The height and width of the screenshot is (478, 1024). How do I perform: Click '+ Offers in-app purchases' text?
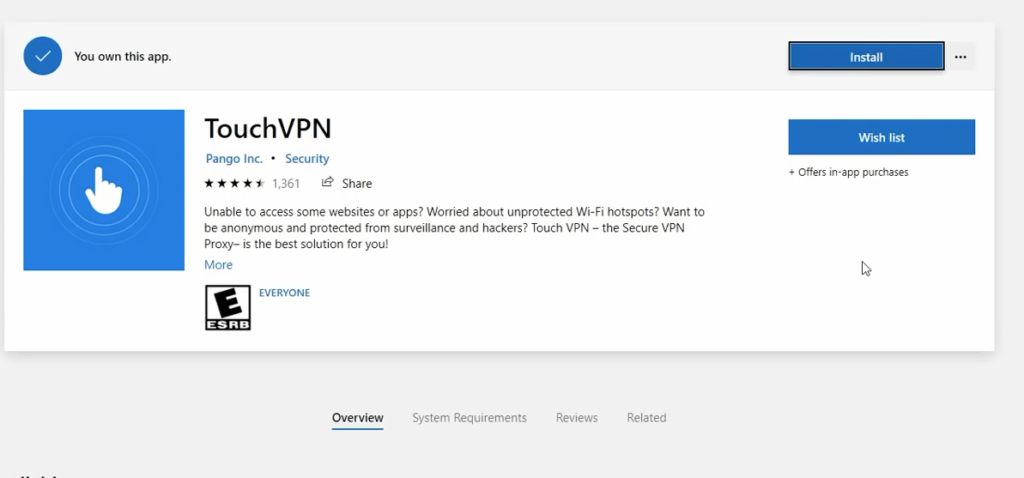(848, 172)
